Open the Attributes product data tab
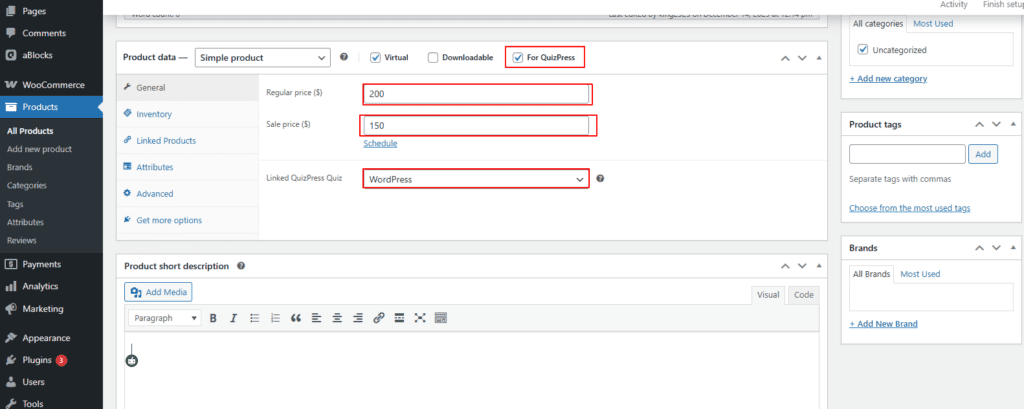The width and height of the screenshot is (1024, 409). (187, 167)
